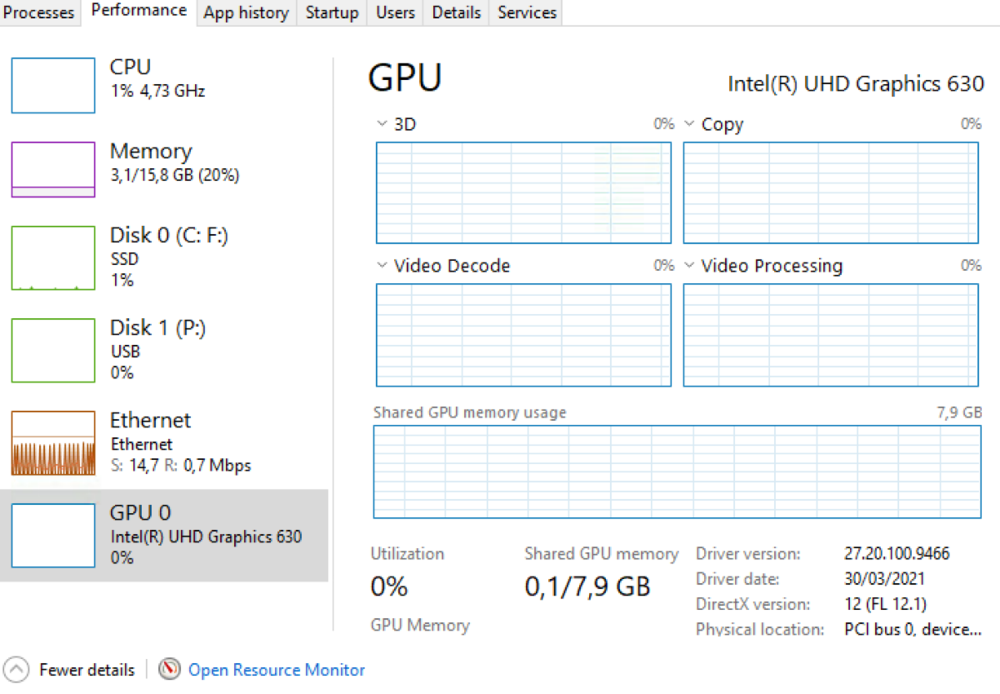This screenshot has height=694, width=1000.
Task: Open the Copy graph engine dropdown
Action: 689,124
